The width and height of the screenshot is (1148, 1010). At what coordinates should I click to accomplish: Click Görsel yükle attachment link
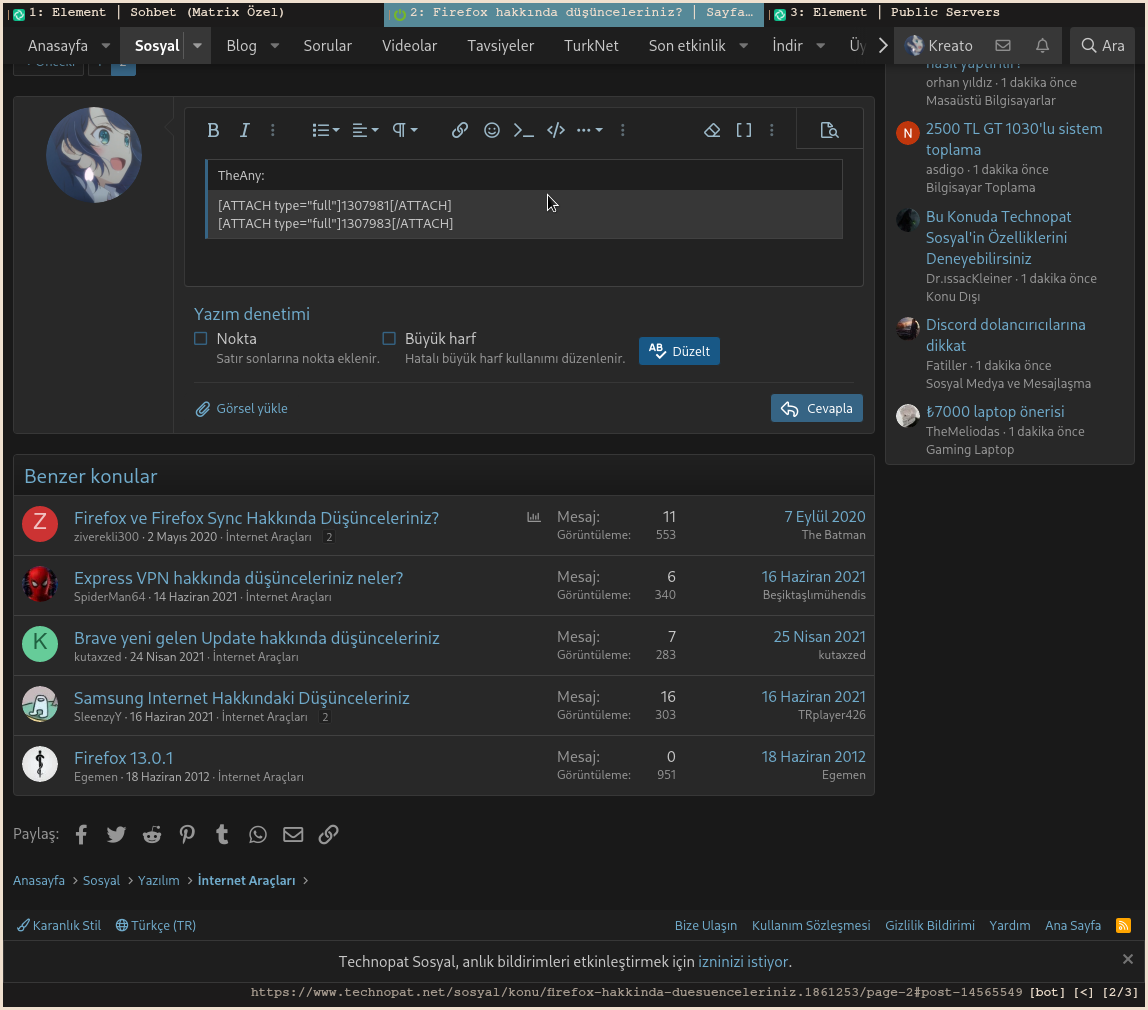tap(242, 408)
